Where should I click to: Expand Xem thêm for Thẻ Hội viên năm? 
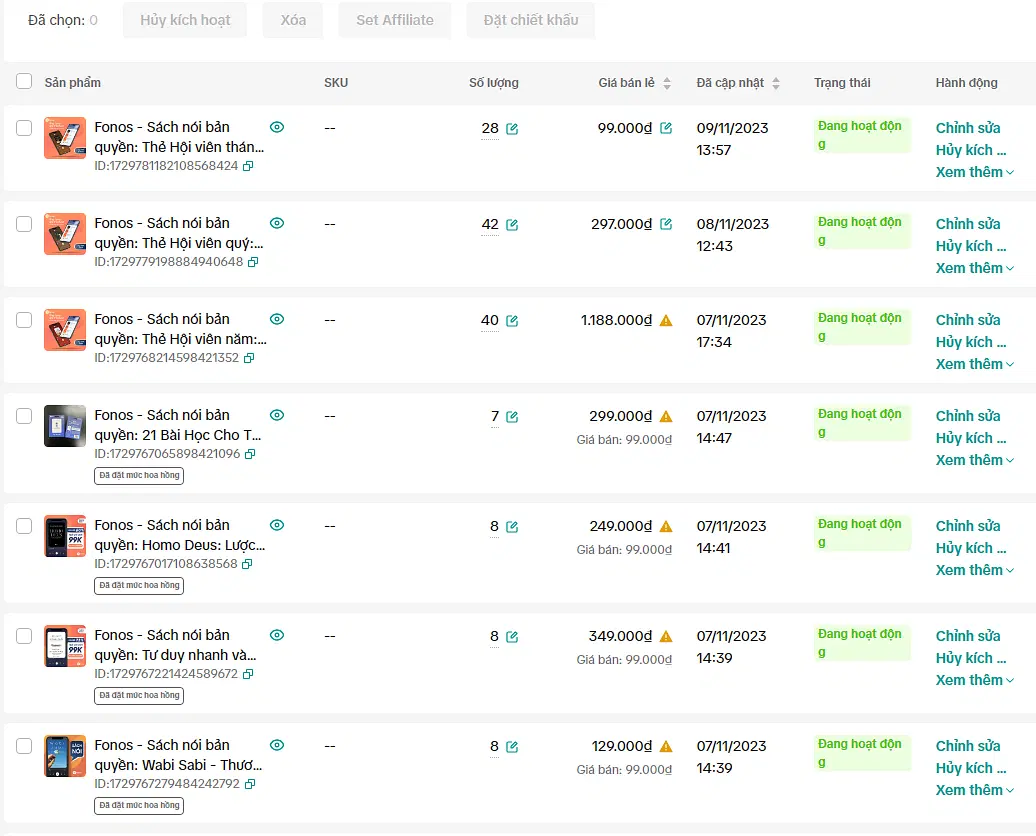click(x=975, y=364)
